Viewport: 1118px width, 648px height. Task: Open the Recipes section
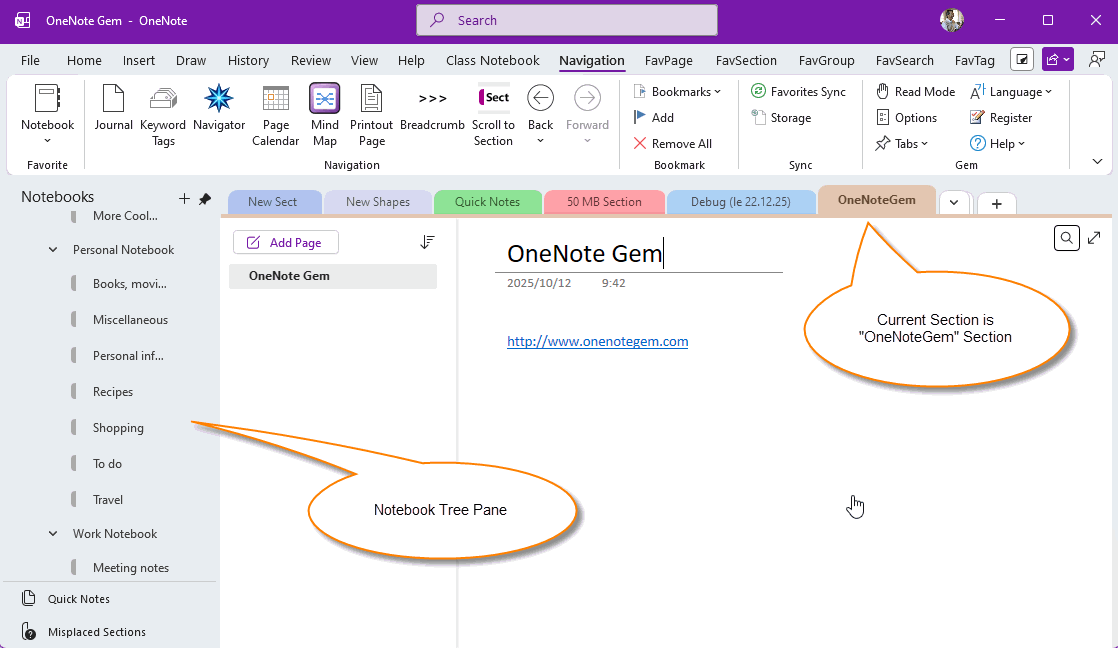coord(113,391)
